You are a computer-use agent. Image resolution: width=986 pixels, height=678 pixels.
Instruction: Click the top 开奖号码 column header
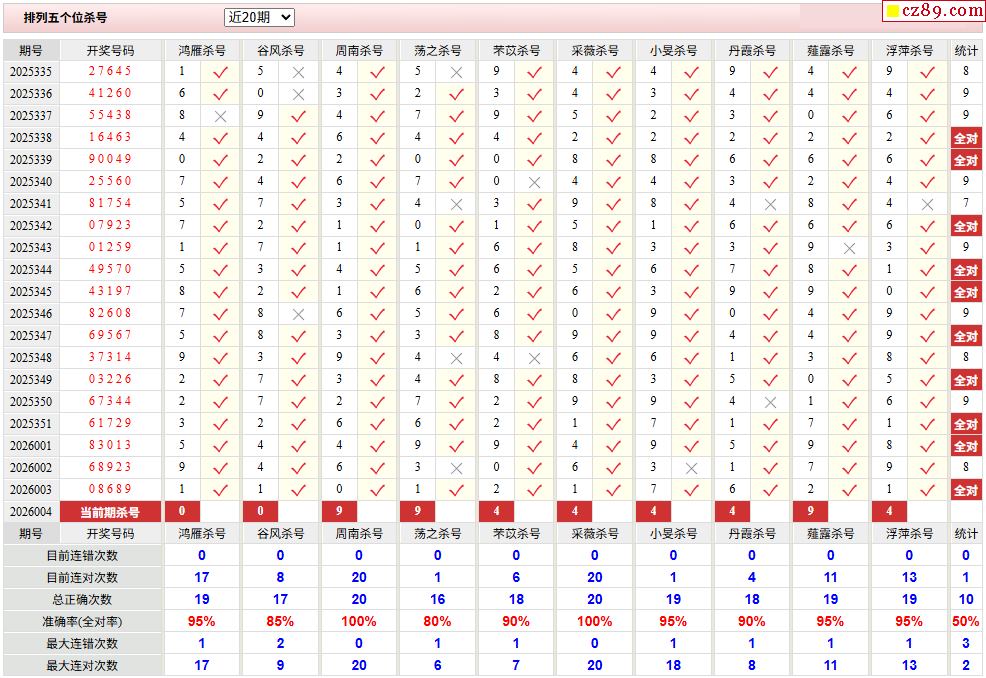110,50
